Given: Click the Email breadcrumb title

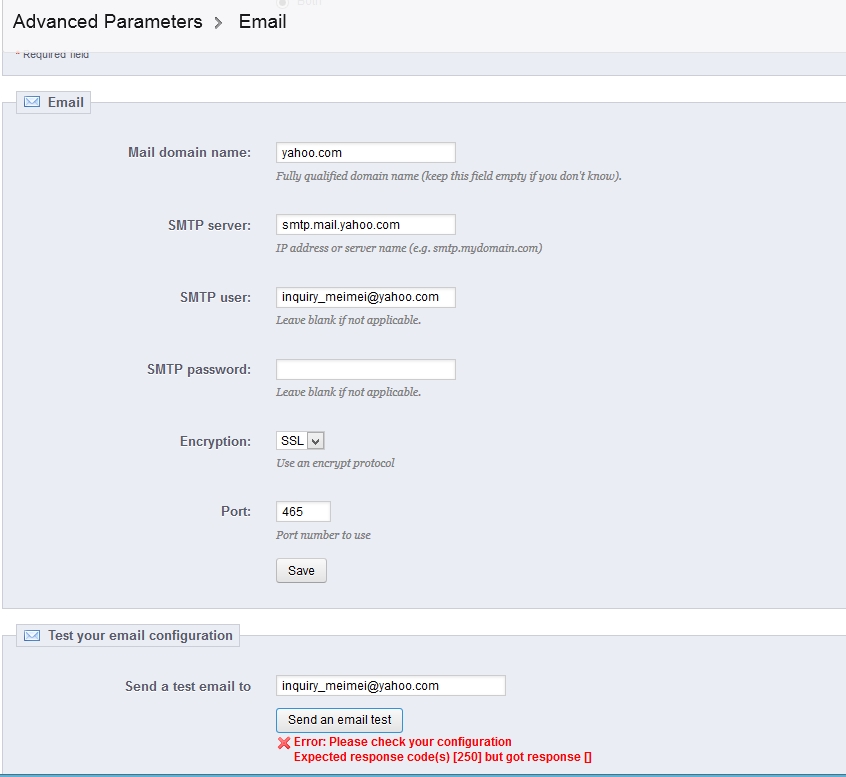Looking at the screenshot, I should click(x=262, y=22).
